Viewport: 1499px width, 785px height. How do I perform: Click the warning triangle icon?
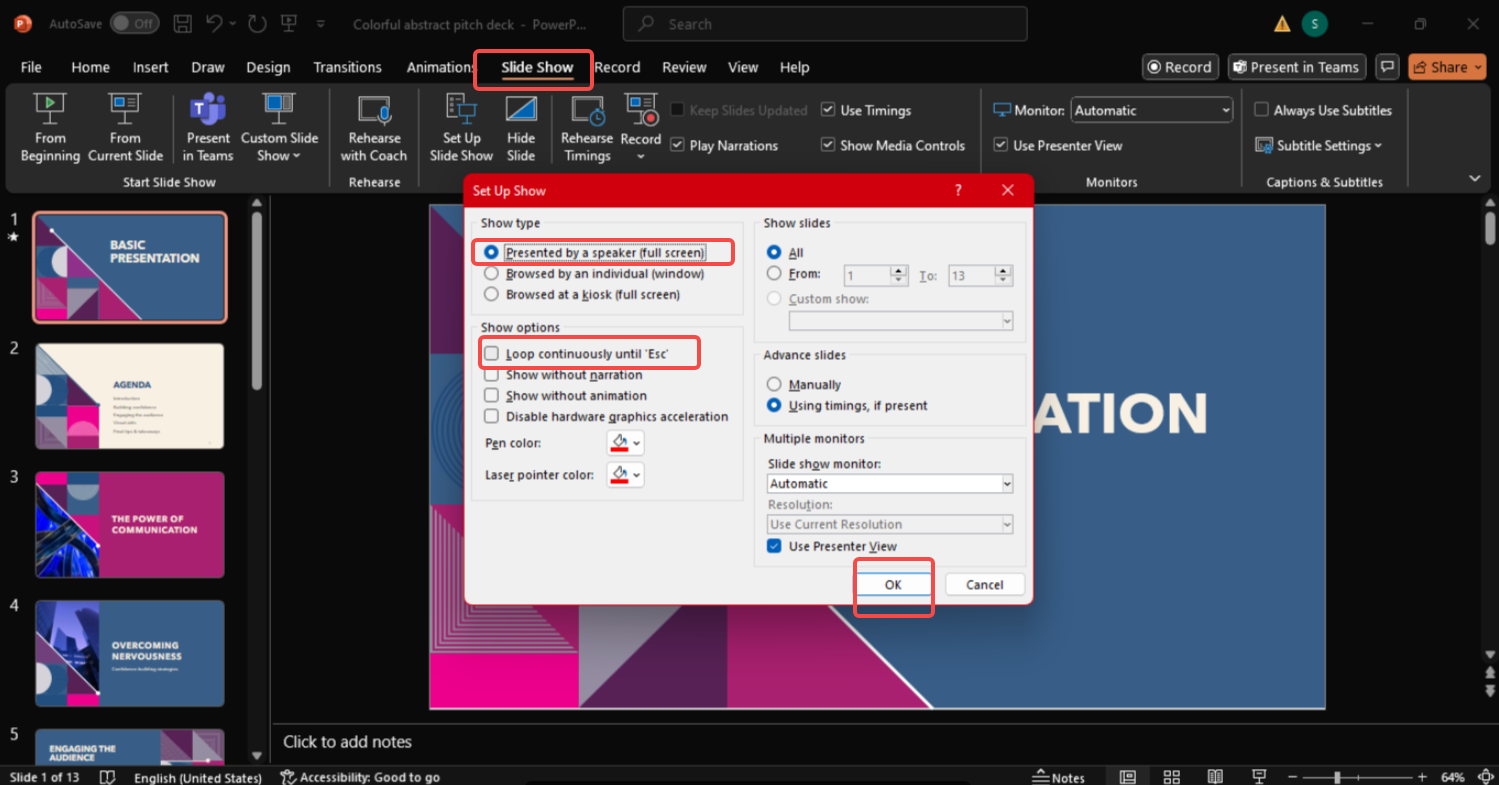click(1281, 23)
